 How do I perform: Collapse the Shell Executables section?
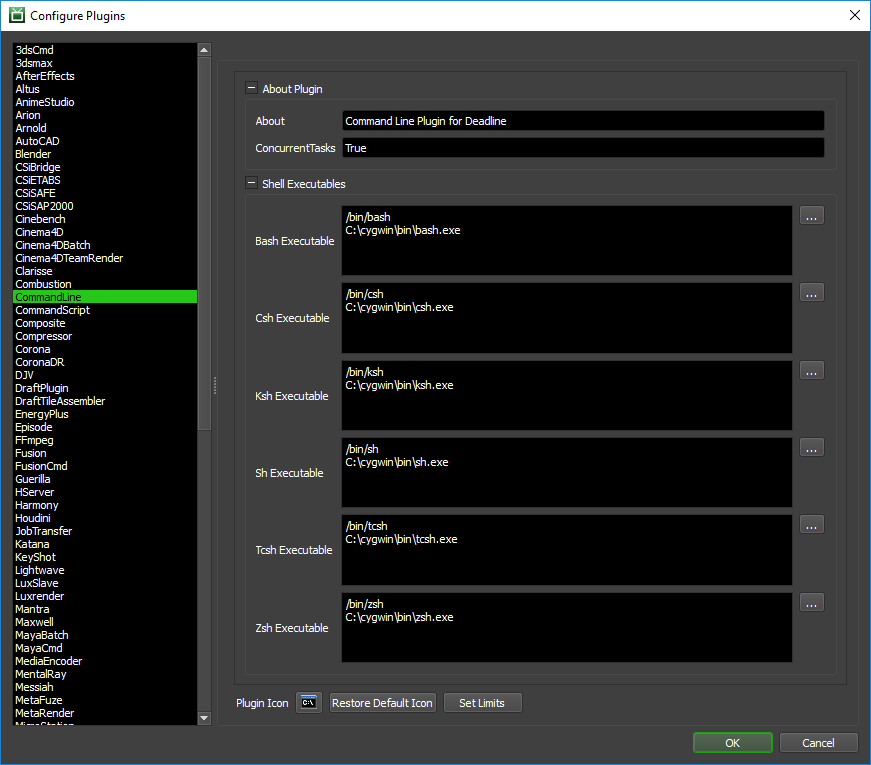tap(252, 183)
